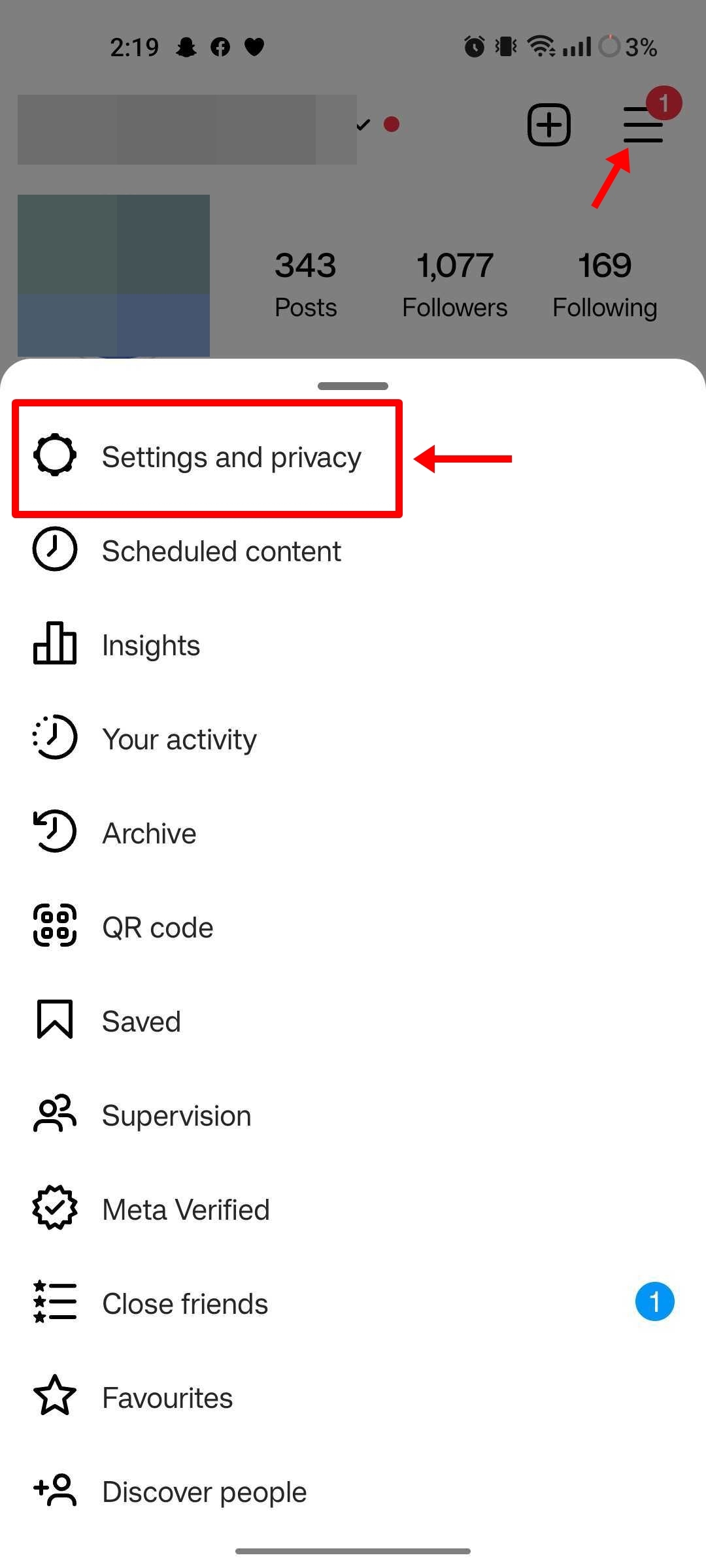The height and width of the screenshot is (1568, 706).
Task: Choose Discover people from the menu
Action: (203, 1491)
